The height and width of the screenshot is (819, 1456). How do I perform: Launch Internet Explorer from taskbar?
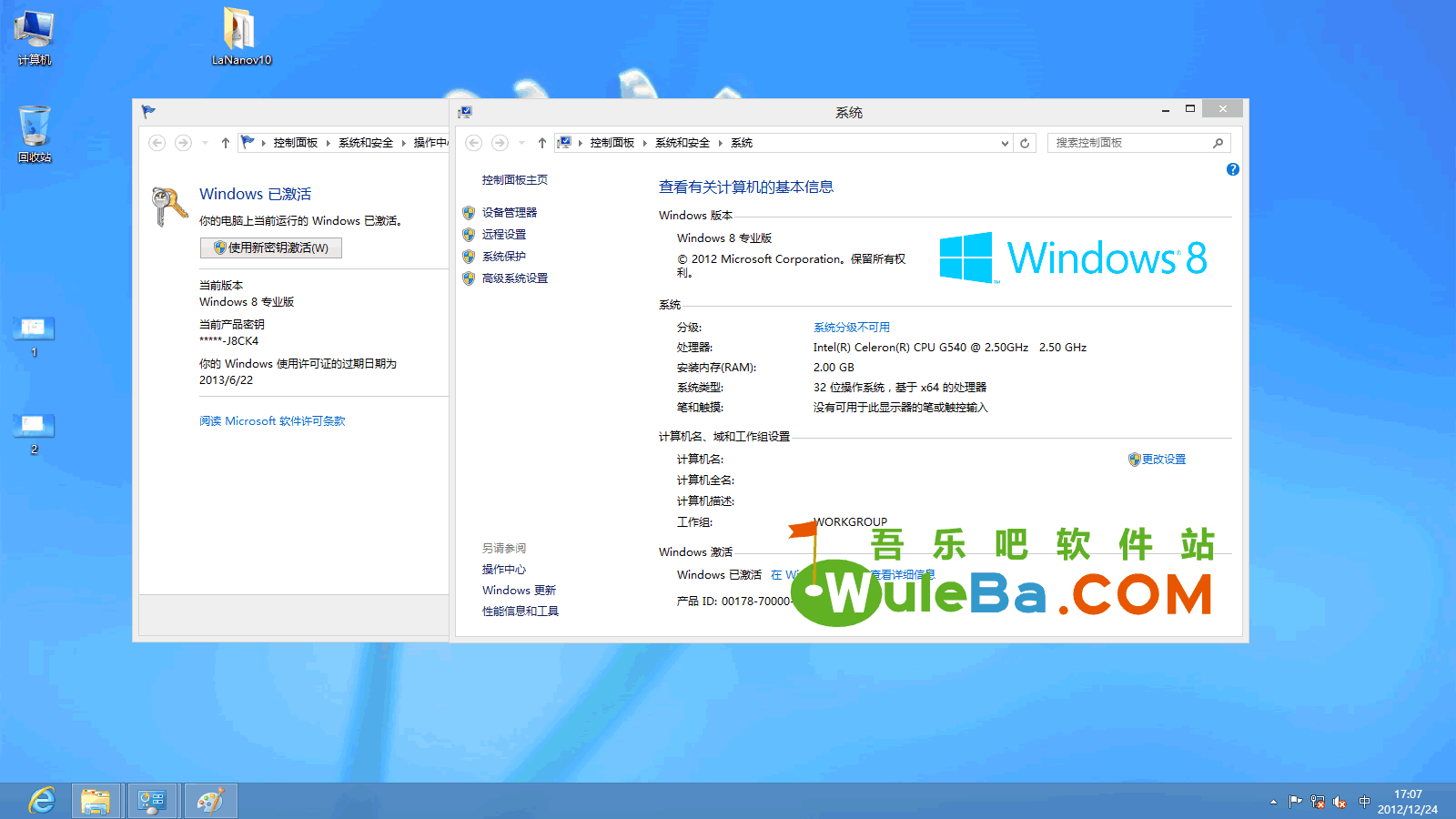41,801
